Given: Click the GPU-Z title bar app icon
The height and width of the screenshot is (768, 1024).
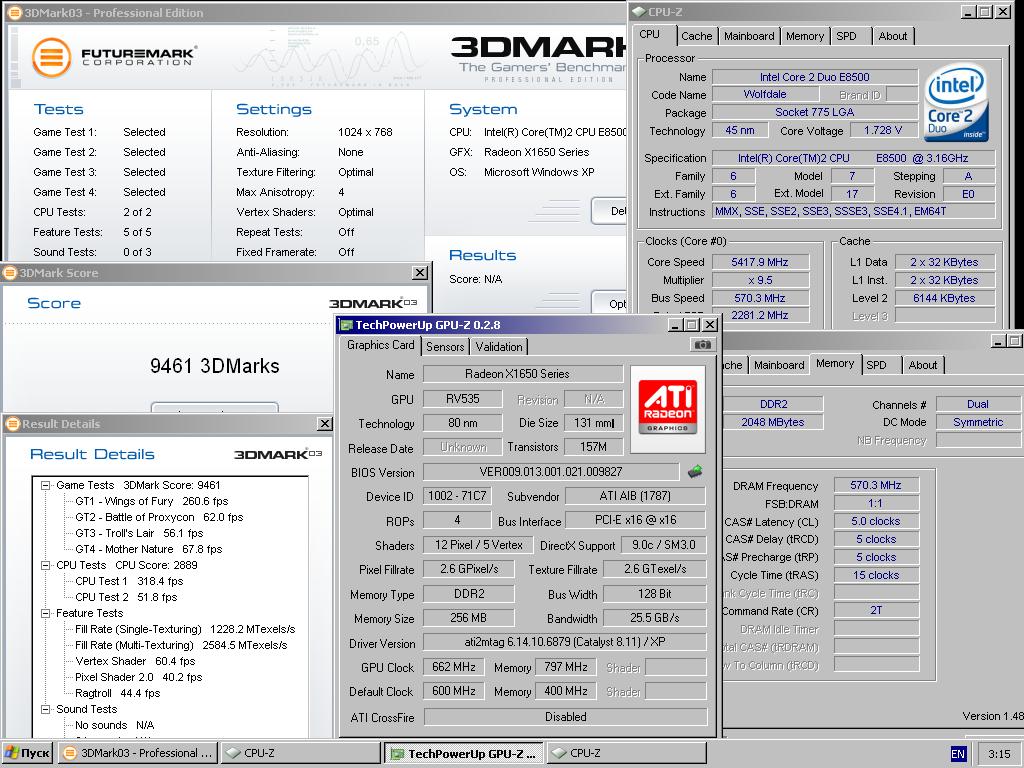Looking at the screenshot, I should tap(346, 325).
